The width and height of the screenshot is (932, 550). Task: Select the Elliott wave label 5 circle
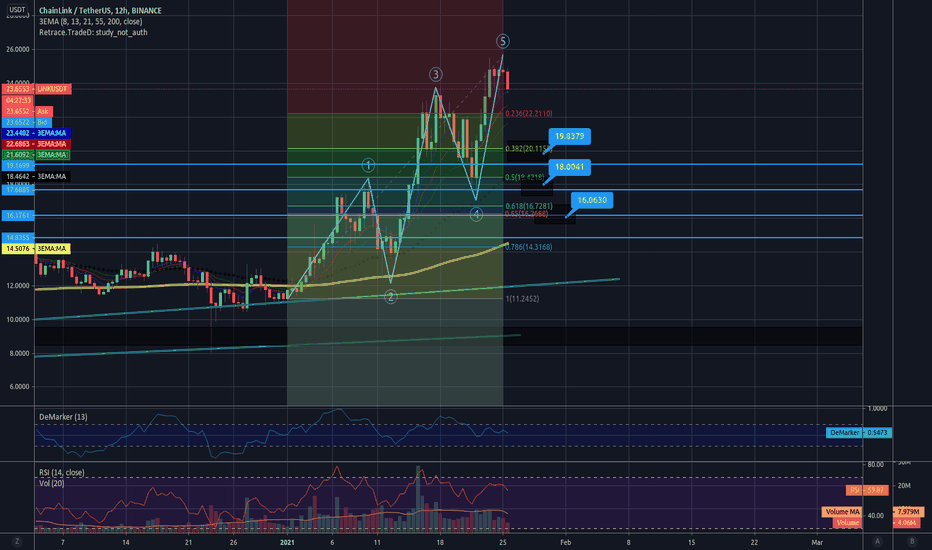pos(503,41)
